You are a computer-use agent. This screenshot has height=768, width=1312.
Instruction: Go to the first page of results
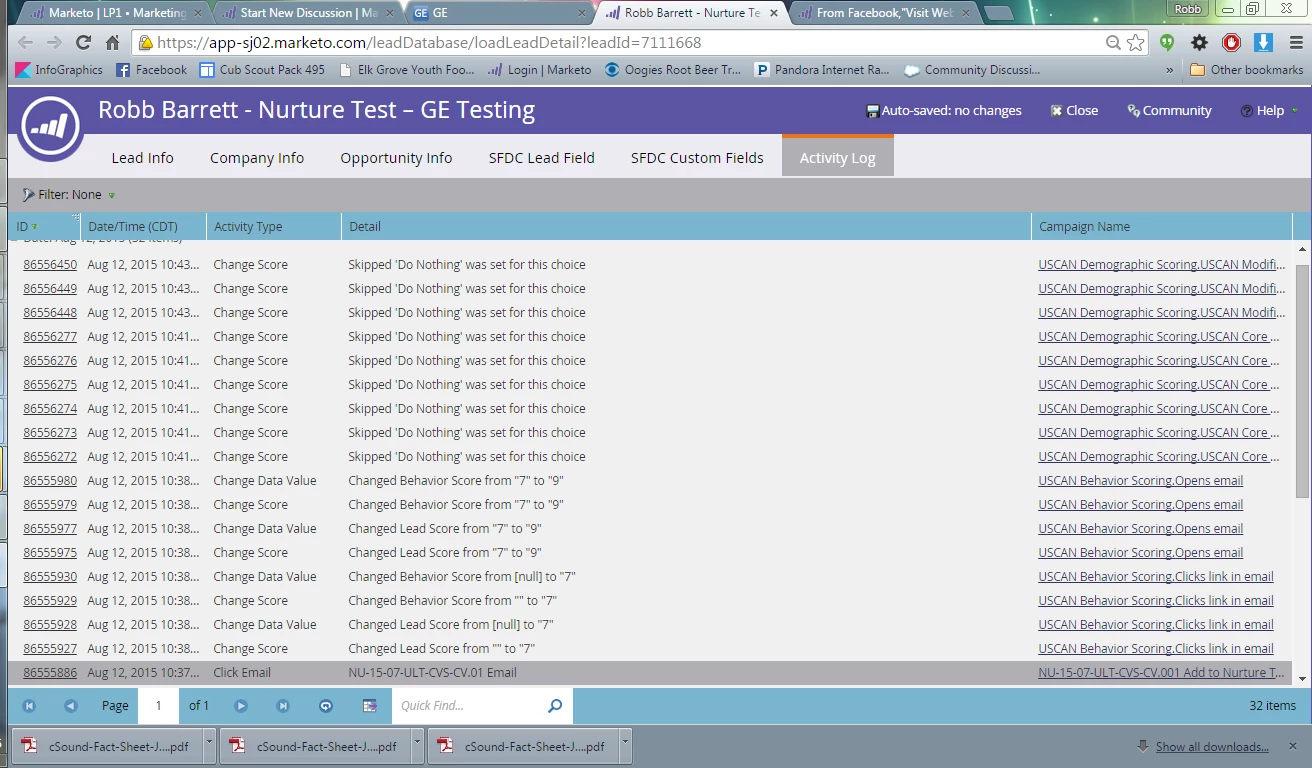coord(29,706)
